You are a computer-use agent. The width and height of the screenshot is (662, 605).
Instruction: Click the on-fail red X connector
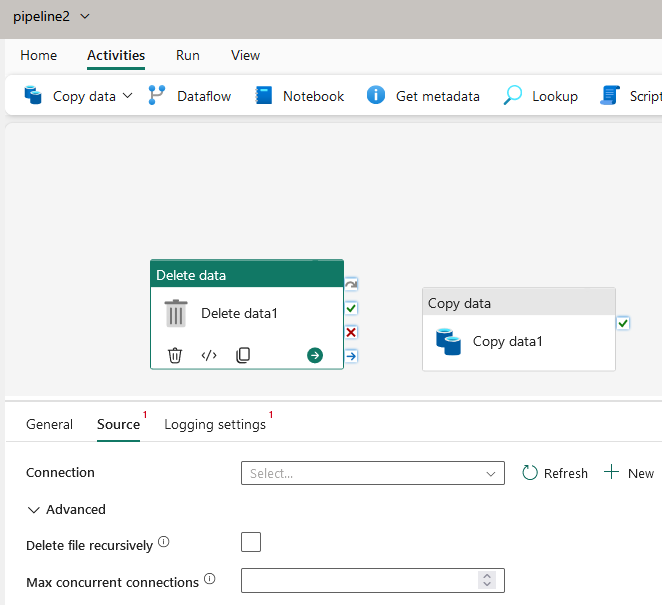[351, 332]
